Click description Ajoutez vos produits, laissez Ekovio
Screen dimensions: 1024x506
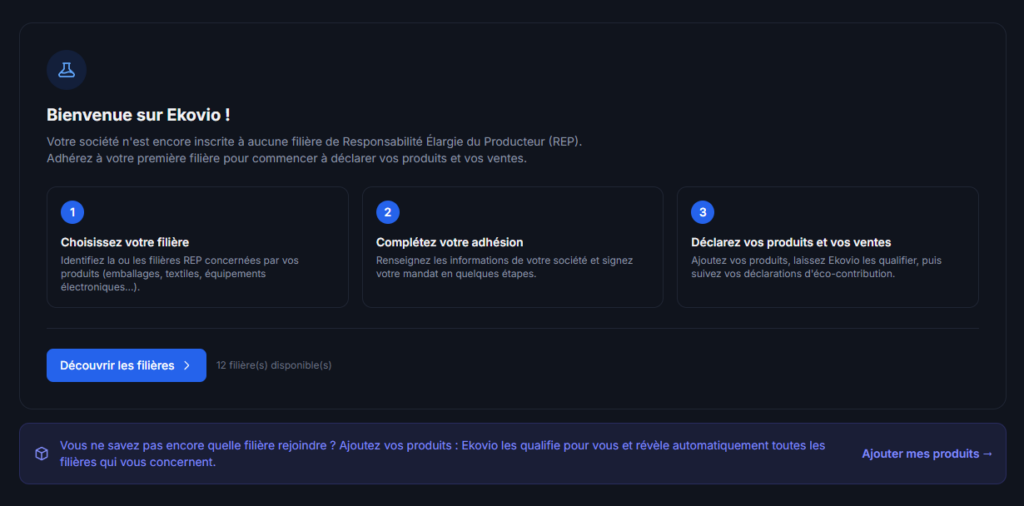pos(816,267)
